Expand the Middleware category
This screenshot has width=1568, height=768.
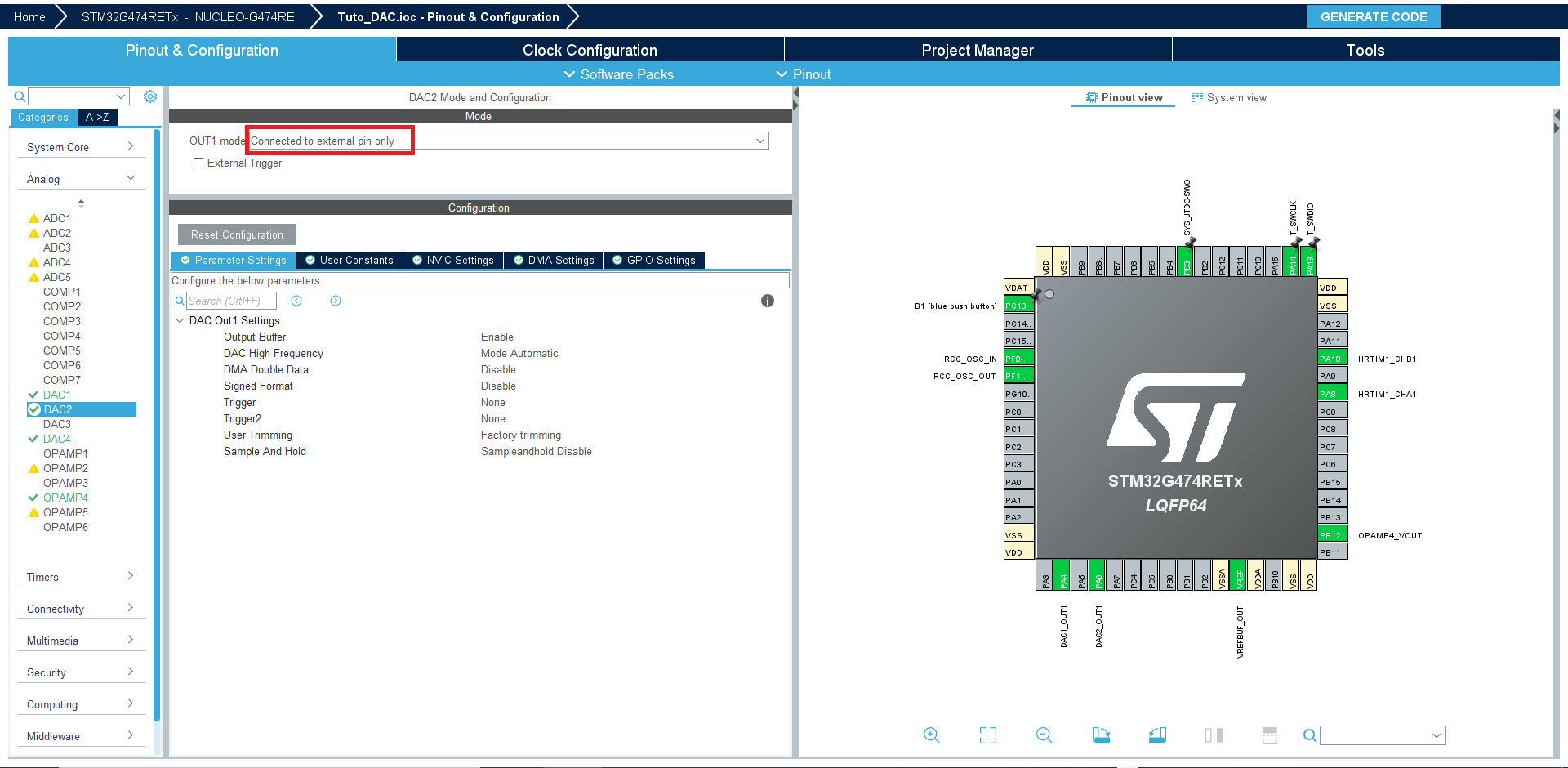click(80, 736)
